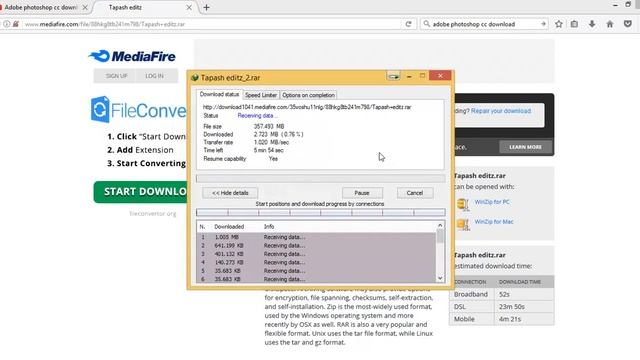Click the transfer rate value 1.020 MB/sec
Viewport: 640px width, 360px height.
pos(271,142)
